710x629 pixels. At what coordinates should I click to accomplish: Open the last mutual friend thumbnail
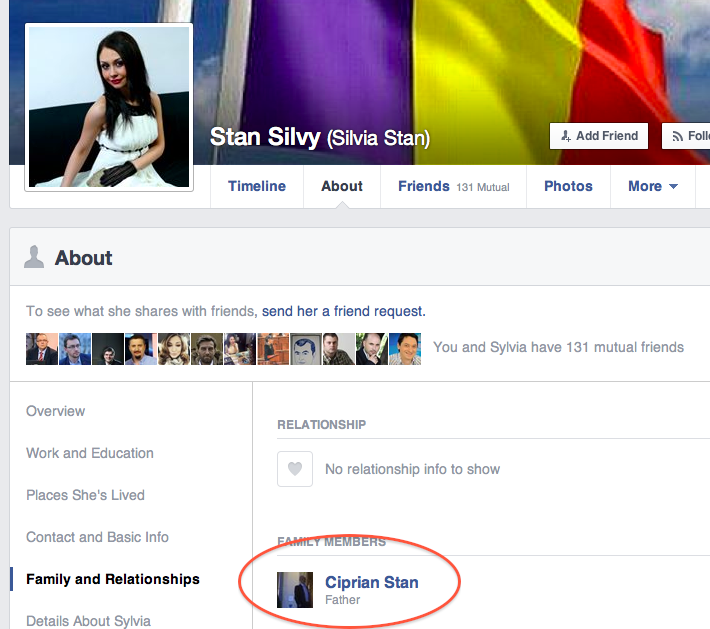pos(404,348)
